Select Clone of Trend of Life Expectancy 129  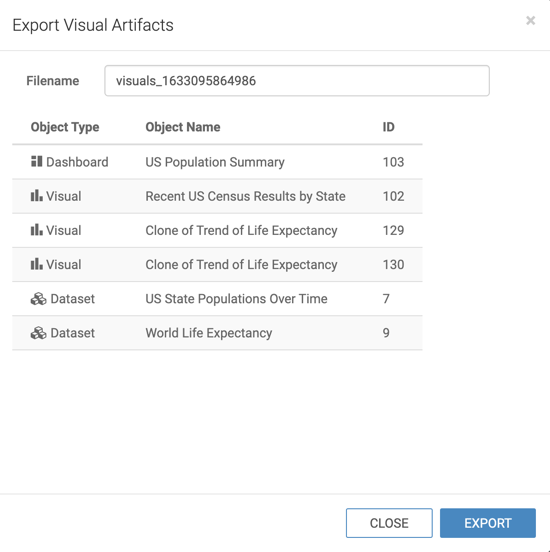241,230
